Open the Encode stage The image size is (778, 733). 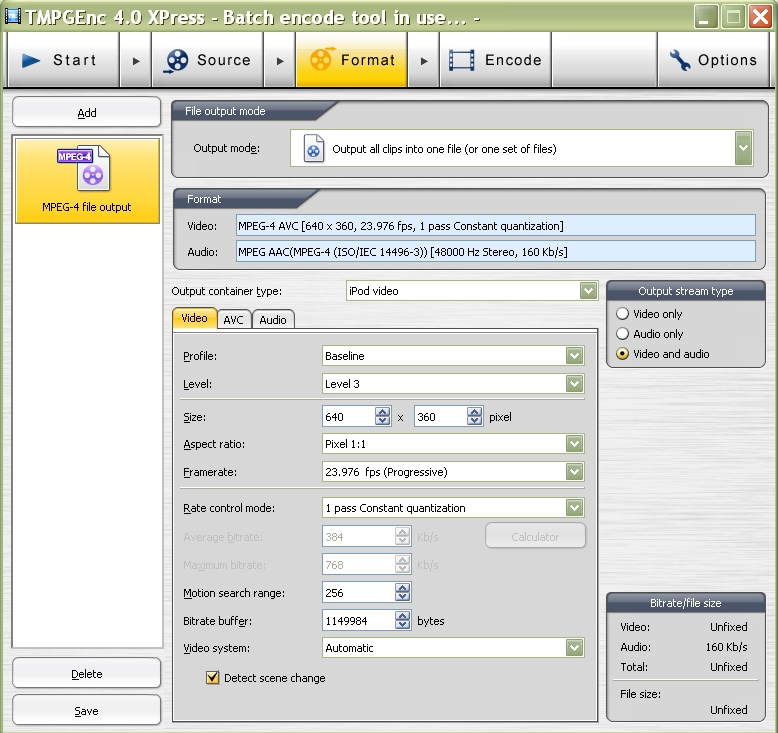coord(495,60)
